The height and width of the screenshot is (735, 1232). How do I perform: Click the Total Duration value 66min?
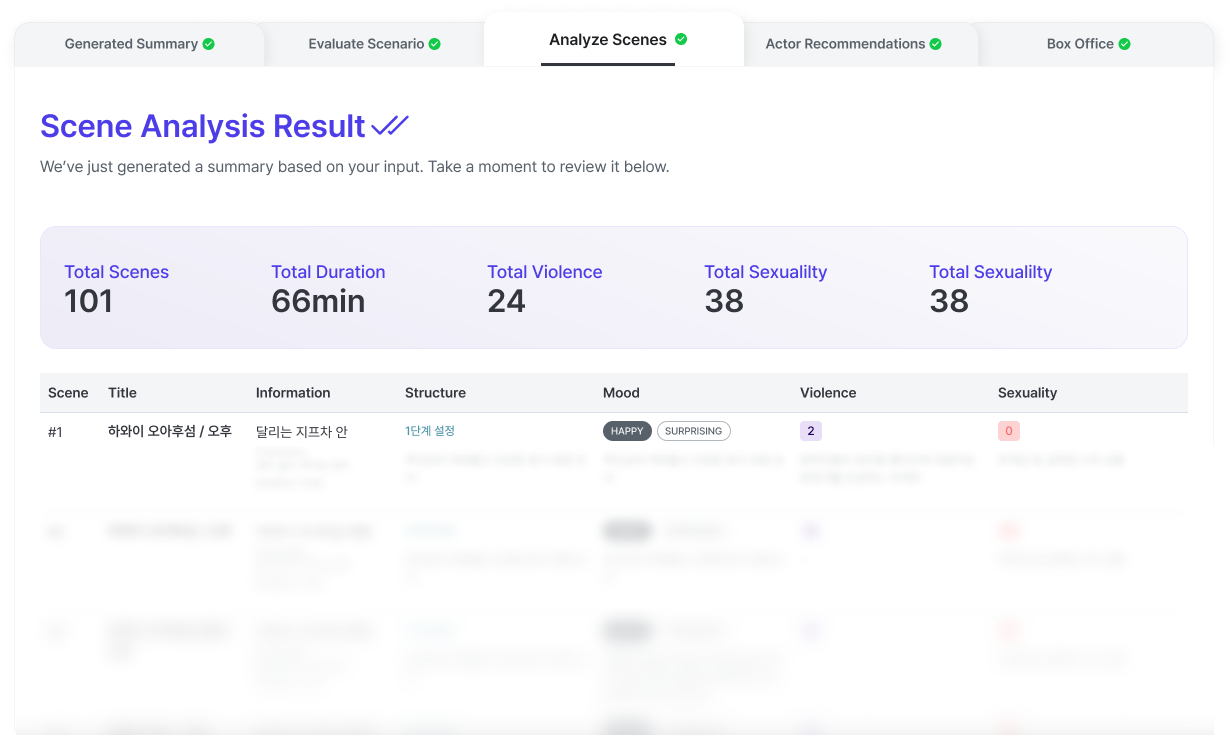pyautogui.click(x=318, y=301)
